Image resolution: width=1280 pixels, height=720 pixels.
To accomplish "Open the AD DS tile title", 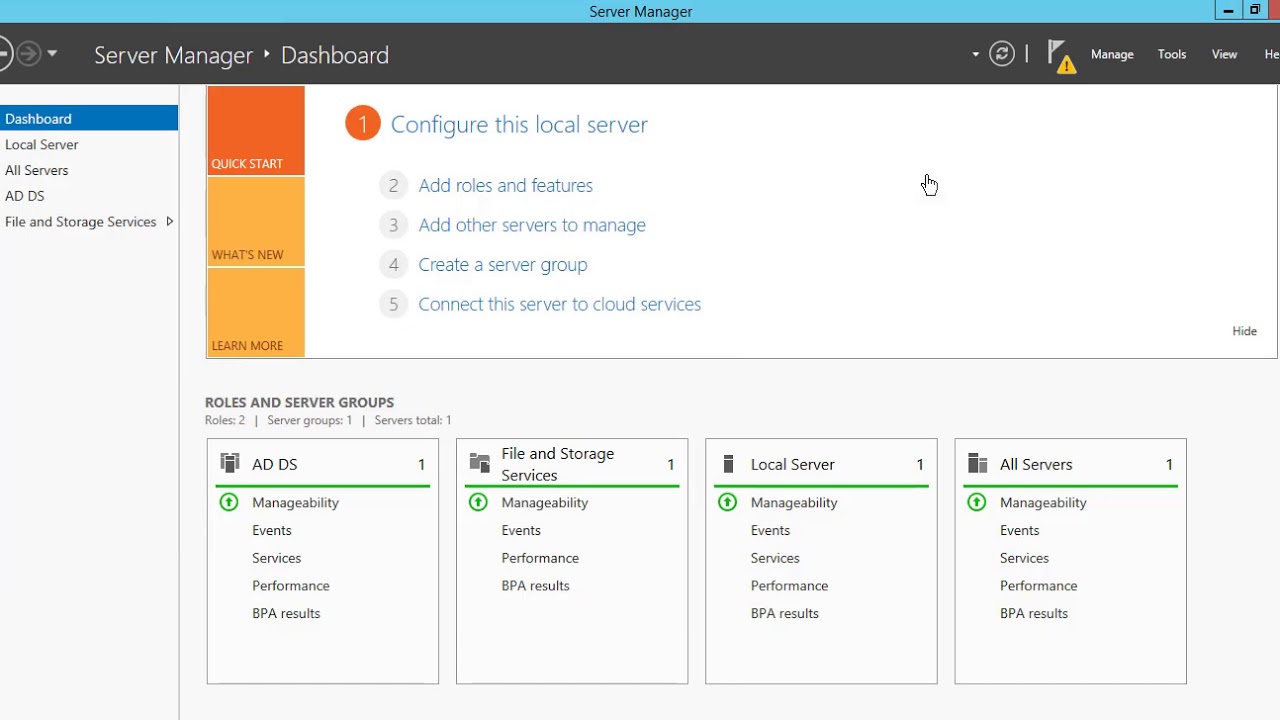I will click(x=275, y=464).
